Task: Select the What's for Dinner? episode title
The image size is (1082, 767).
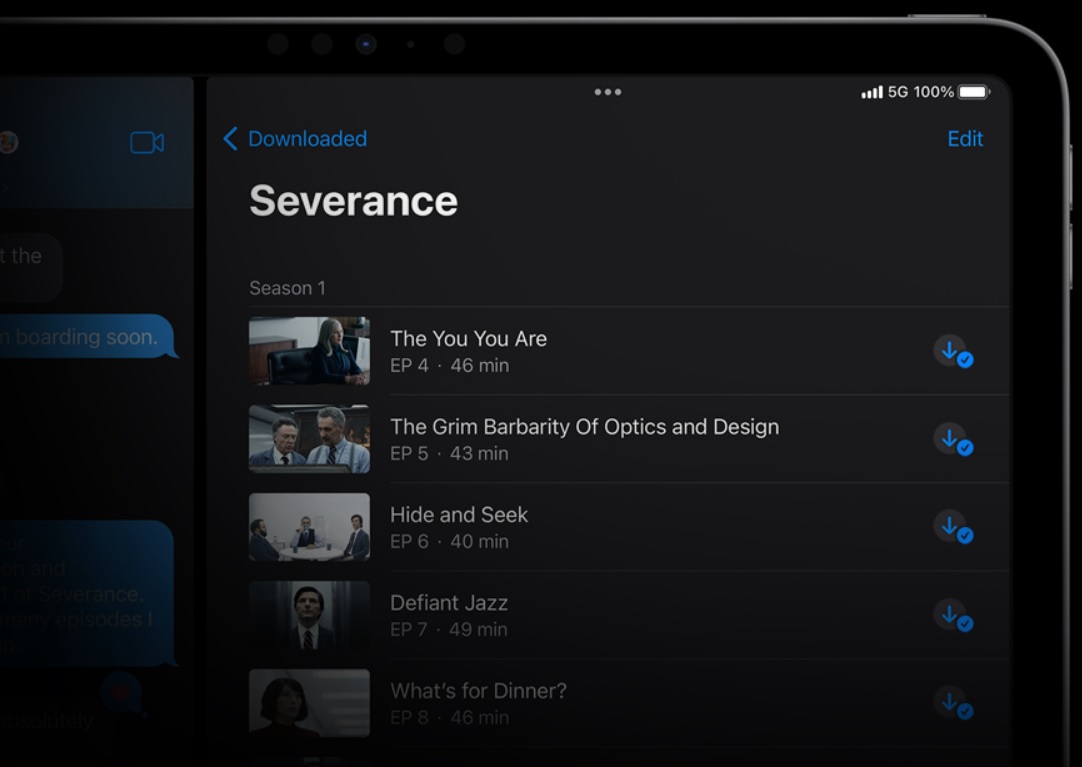Action: point(478,691)
